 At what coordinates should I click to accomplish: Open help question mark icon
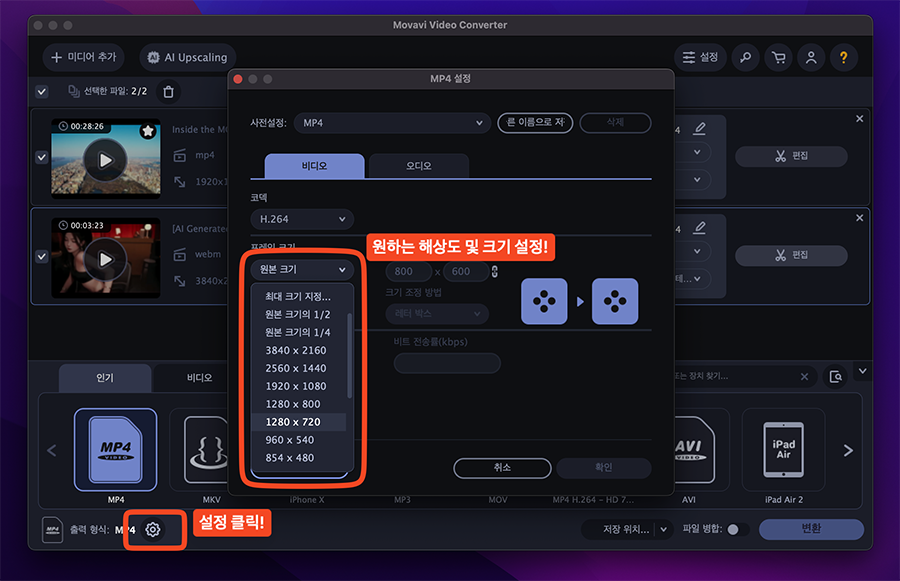(844, 57)
